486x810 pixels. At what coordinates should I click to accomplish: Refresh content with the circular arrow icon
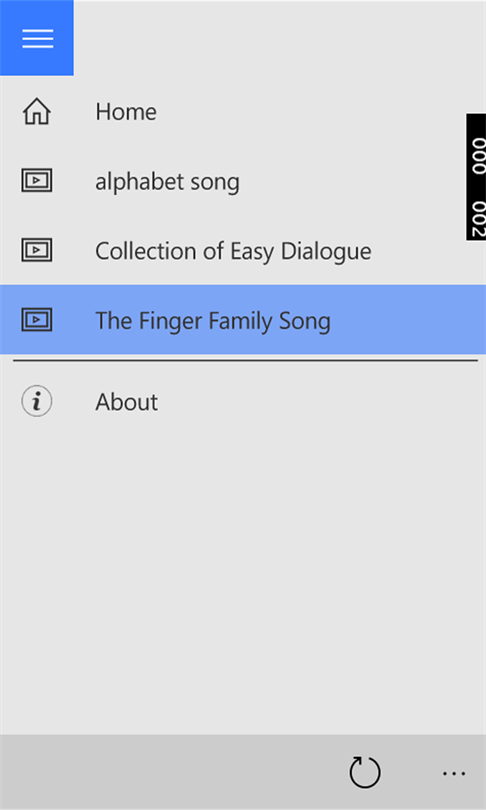click(x=365, y=773)
